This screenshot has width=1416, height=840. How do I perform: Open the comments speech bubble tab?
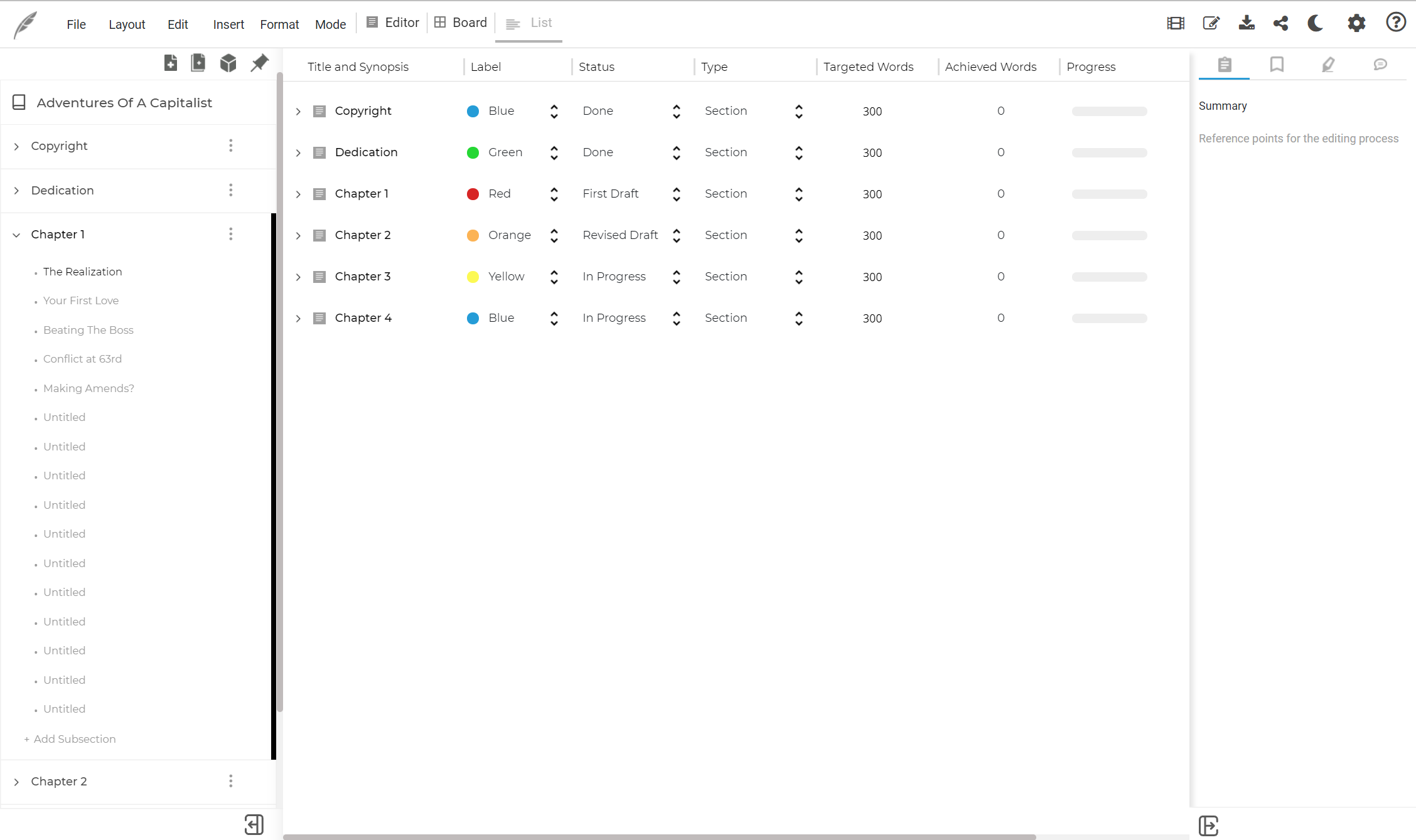coord(1380,65)
